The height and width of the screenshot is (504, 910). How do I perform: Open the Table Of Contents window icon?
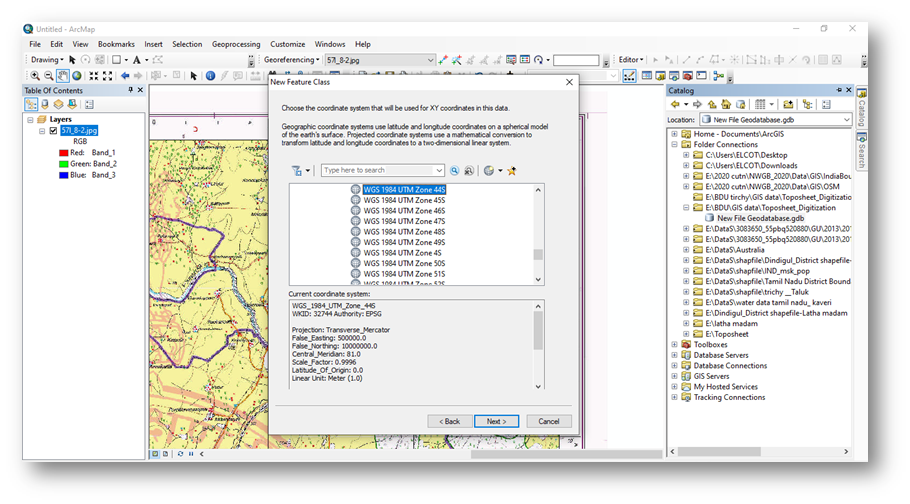647,76
